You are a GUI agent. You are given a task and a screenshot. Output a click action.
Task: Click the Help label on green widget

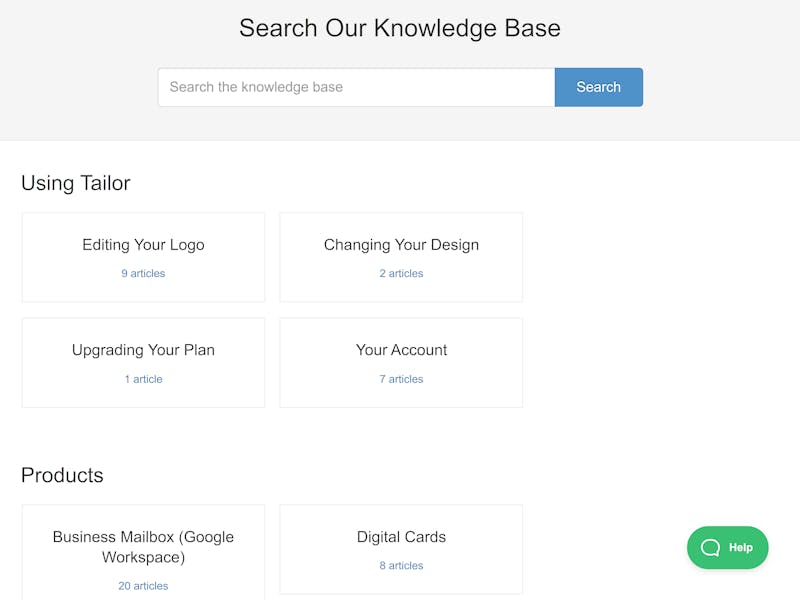741,547
